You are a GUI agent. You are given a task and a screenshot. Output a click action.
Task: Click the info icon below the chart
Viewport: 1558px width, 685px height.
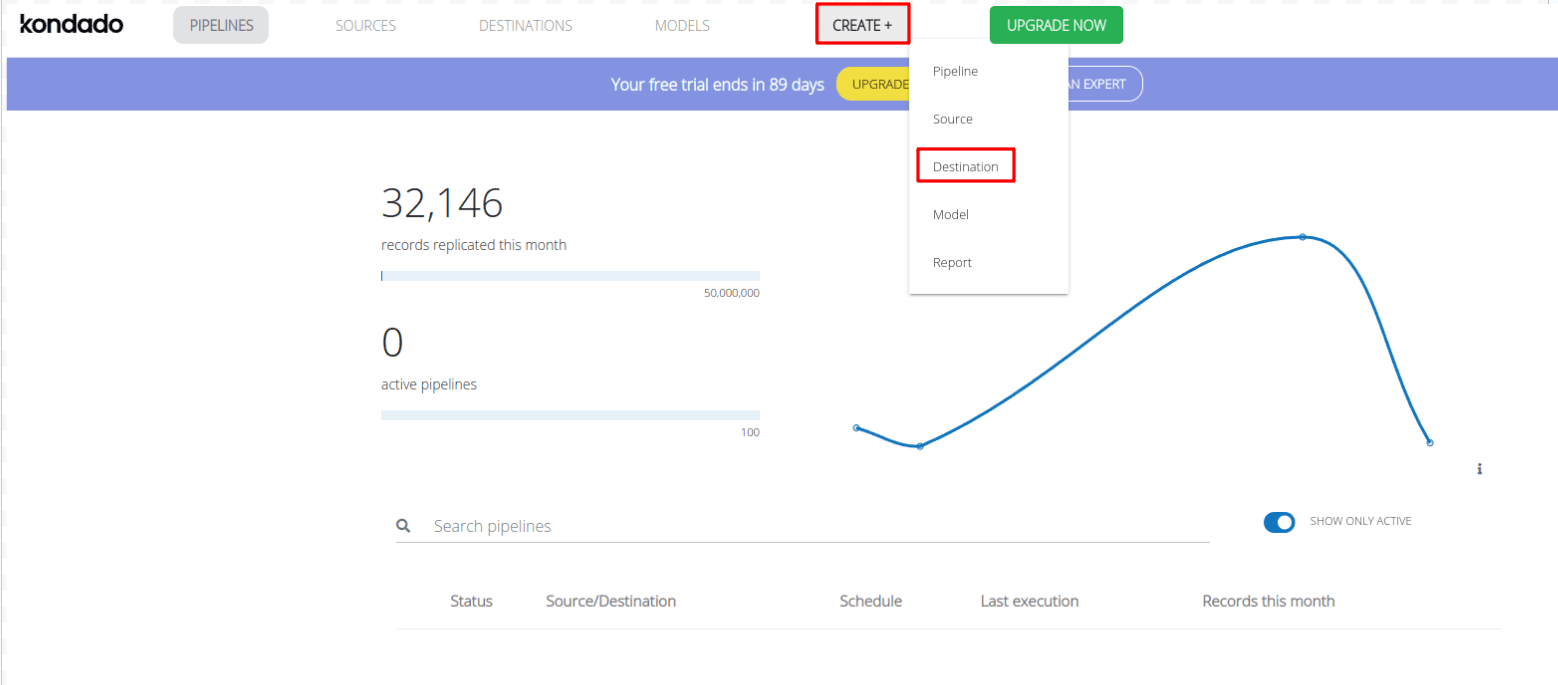(1479, 468)
